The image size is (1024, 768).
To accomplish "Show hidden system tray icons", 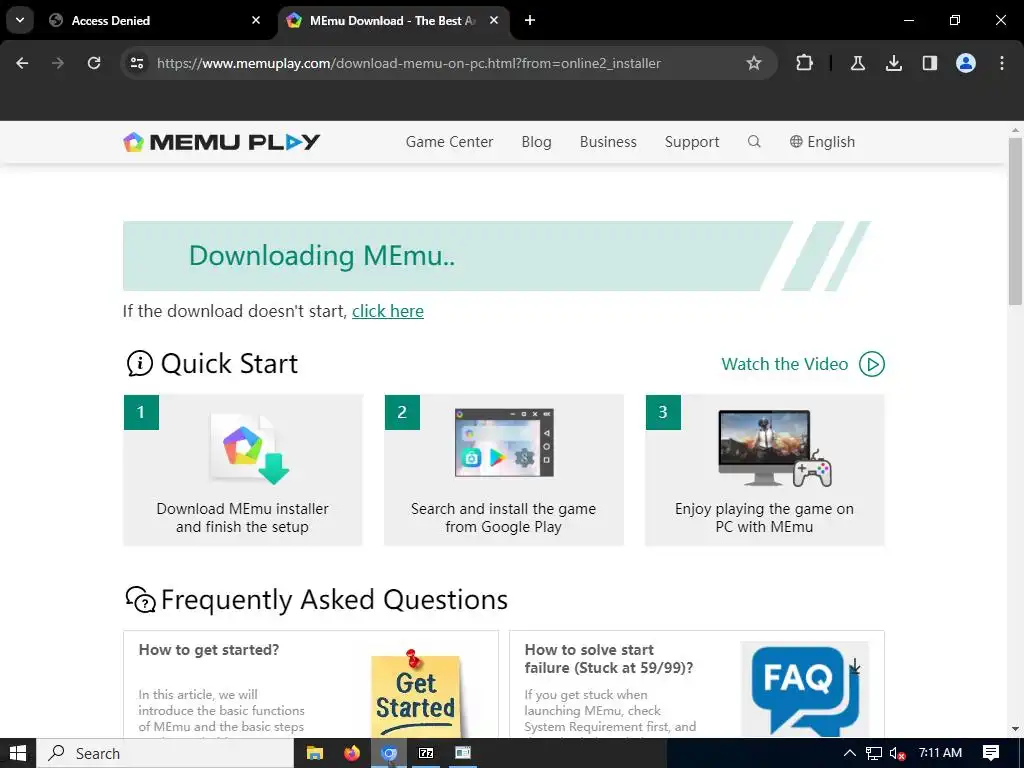I will coord(850,753).
